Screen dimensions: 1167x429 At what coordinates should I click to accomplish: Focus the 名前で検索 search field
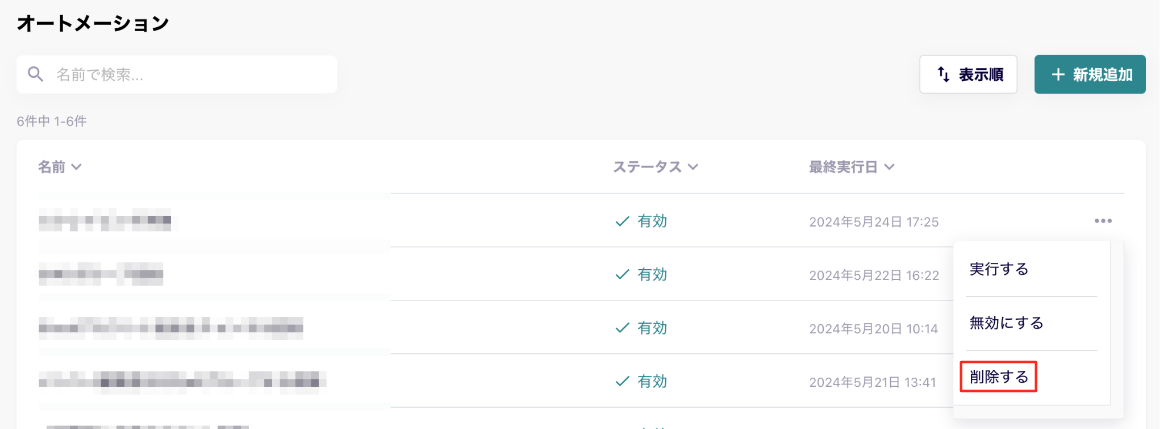(x=177, y=74)
